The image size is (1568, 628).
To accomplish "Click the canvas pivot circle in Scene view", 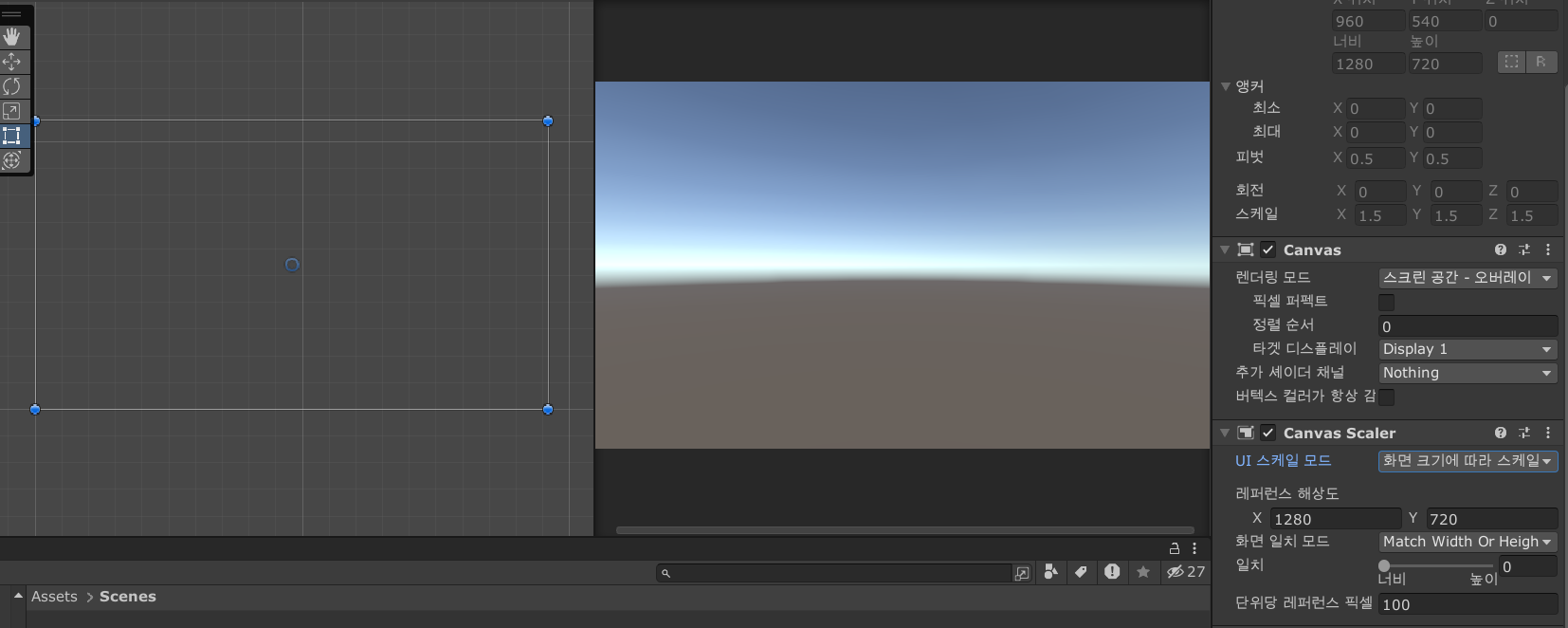I will click(292, 265).
